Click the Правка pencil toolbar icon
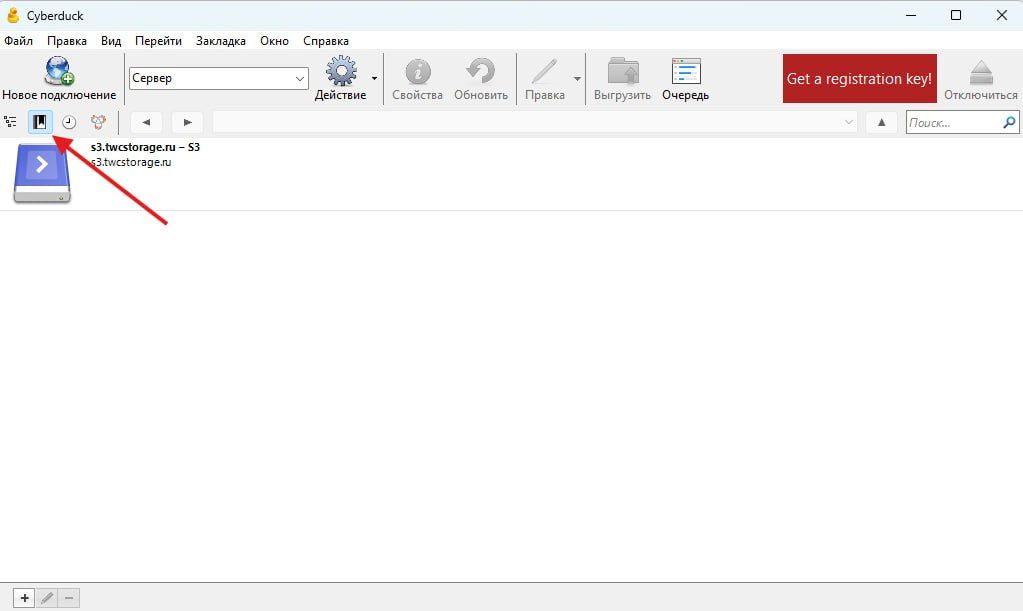Image resolution: width=1023 pixels, height=611 pixels. pyautogui.click(x=544, y=72)
